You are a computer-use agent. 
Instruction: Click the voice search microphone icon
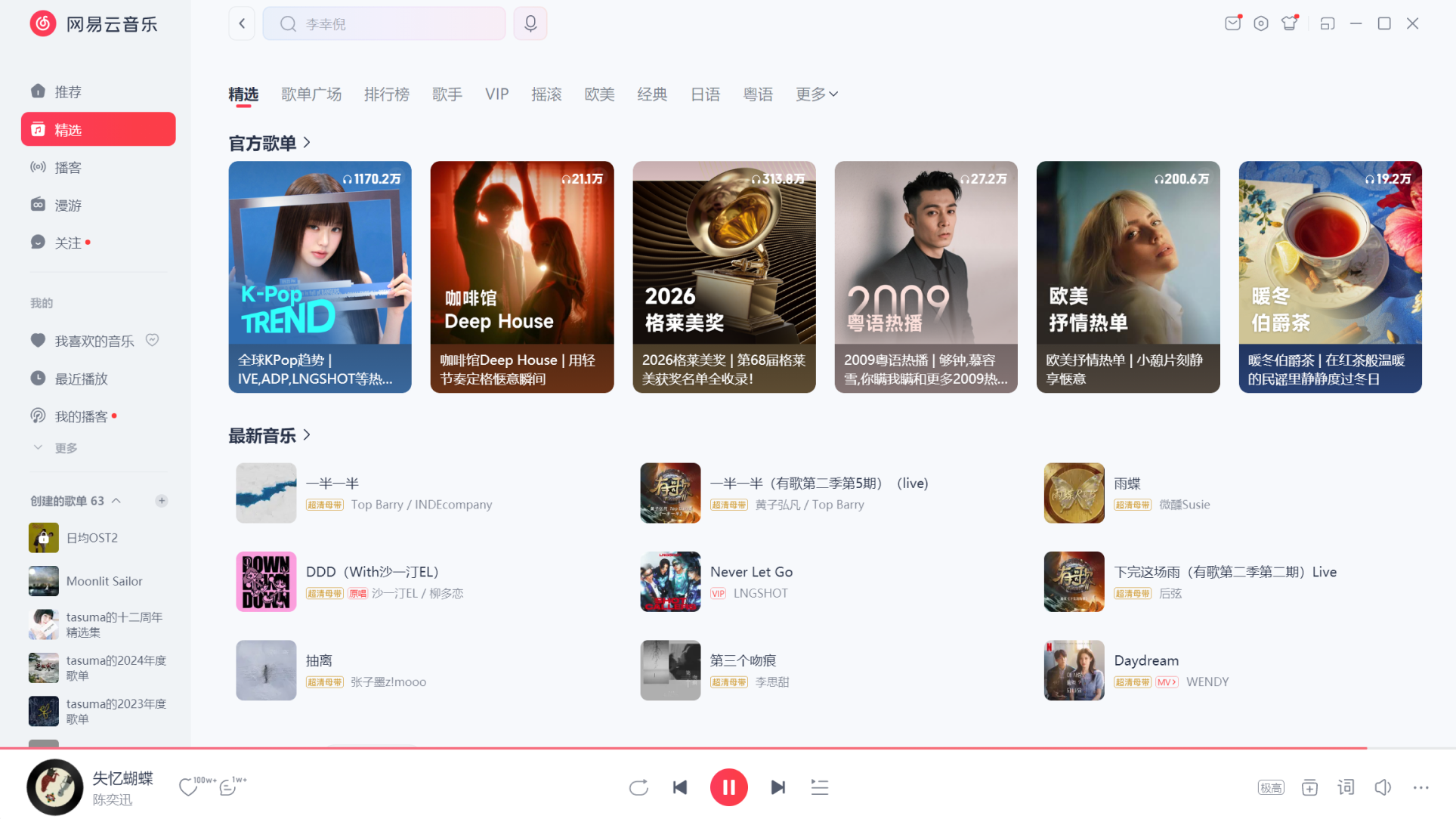tap(530, 23)
